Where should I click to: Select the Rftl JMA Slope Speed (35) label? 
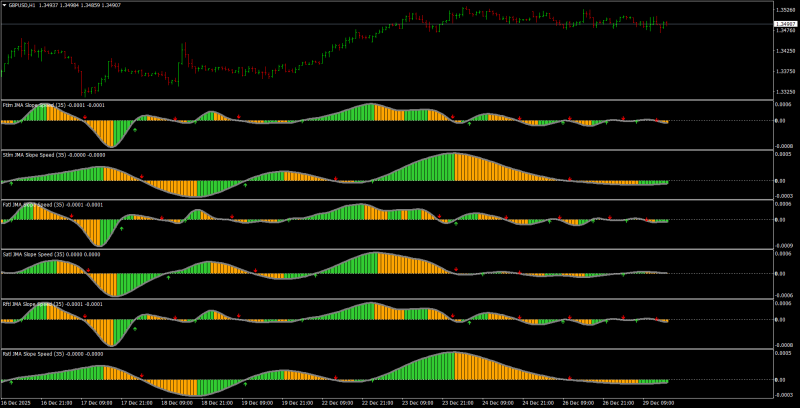33,304
